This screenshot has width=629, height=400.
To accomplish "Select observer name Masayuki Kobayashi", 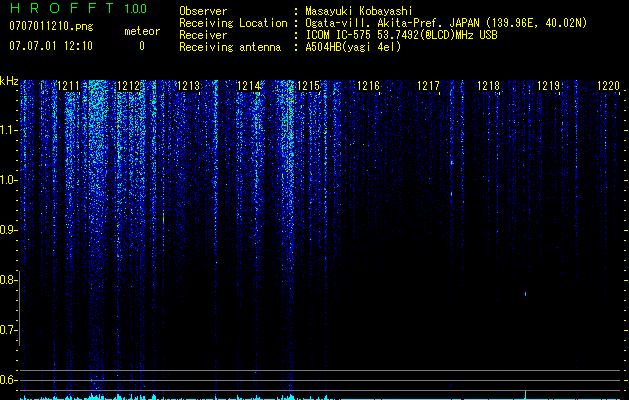I will click(359, 11).
